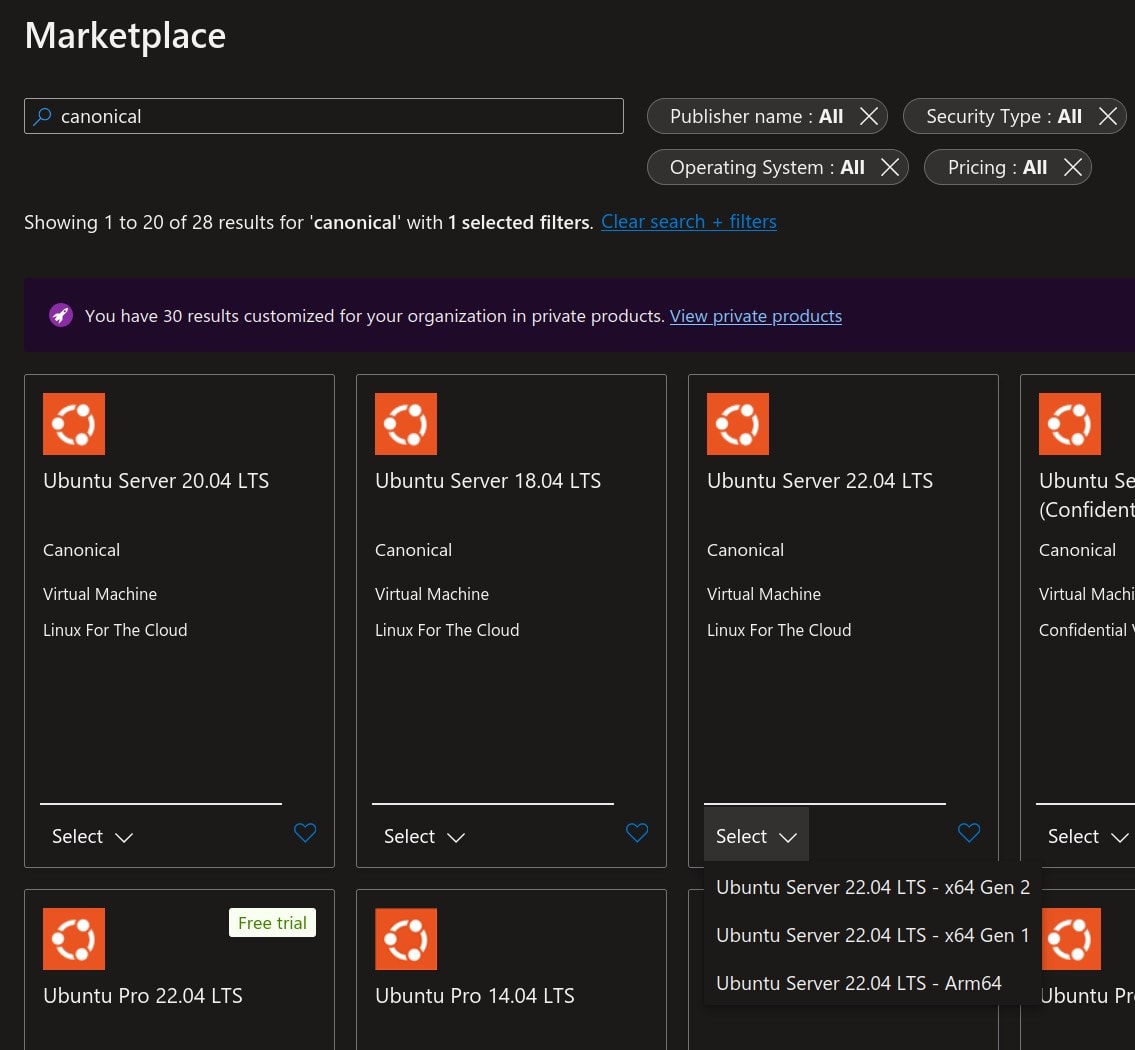Remove the Operating System filter
The width and height of the screenshot is (1135, 1050).
[890, 167]
